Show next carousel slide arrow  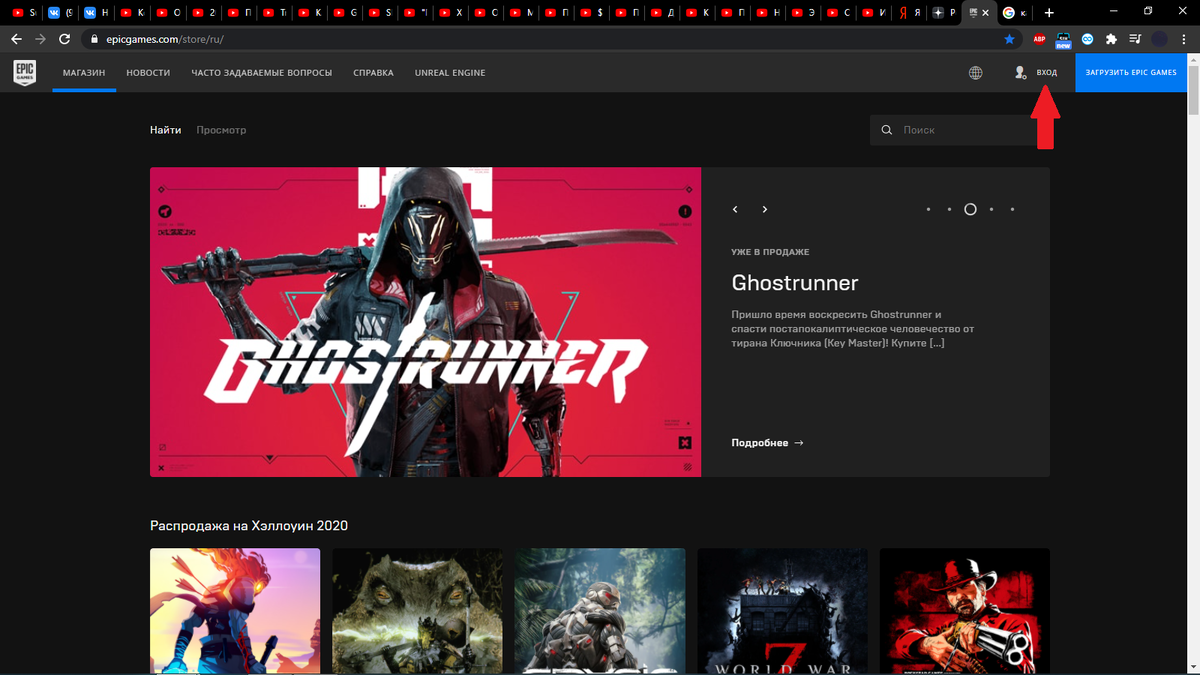(x=765, y=209)
